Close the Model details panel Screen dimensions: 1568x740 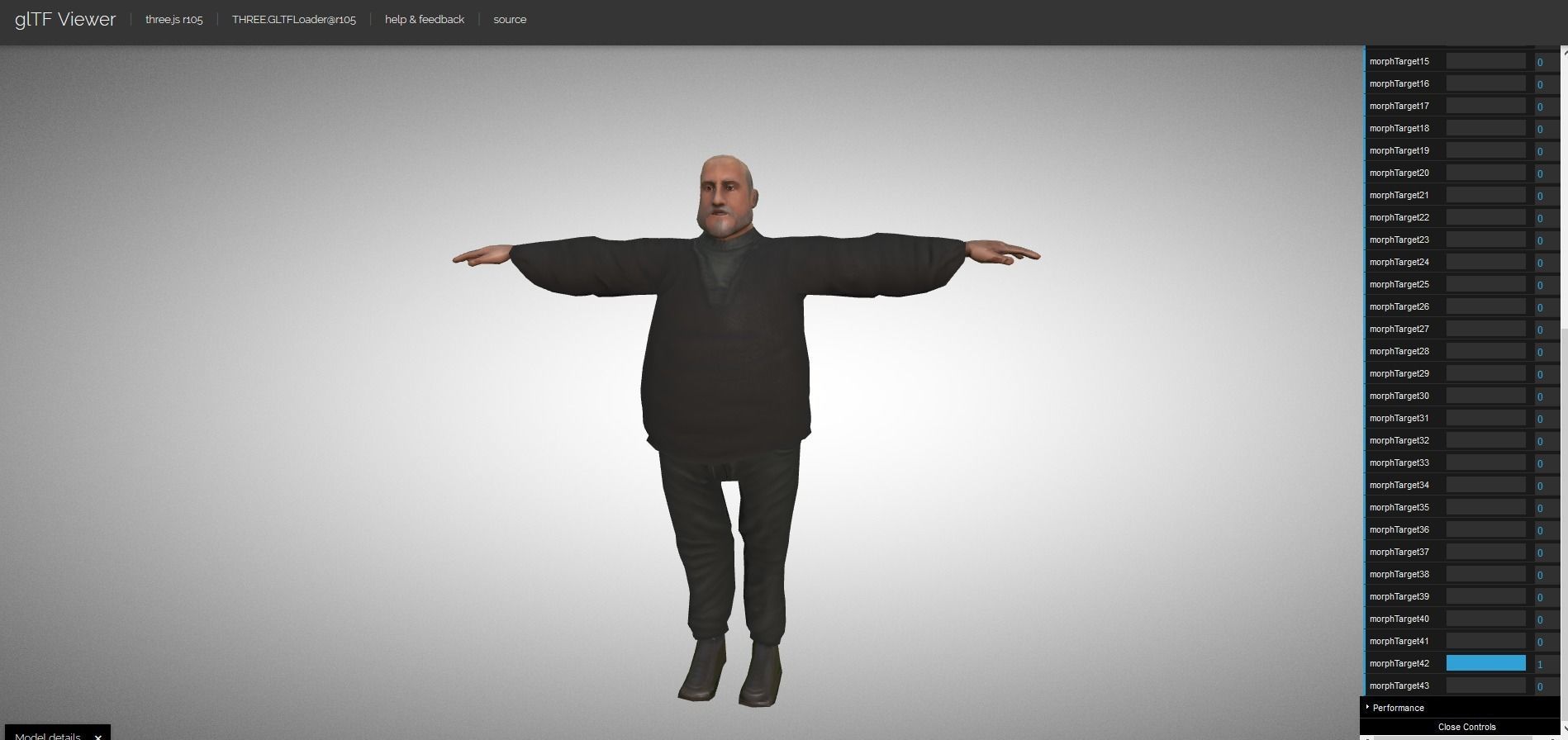[x=97, y=736]
